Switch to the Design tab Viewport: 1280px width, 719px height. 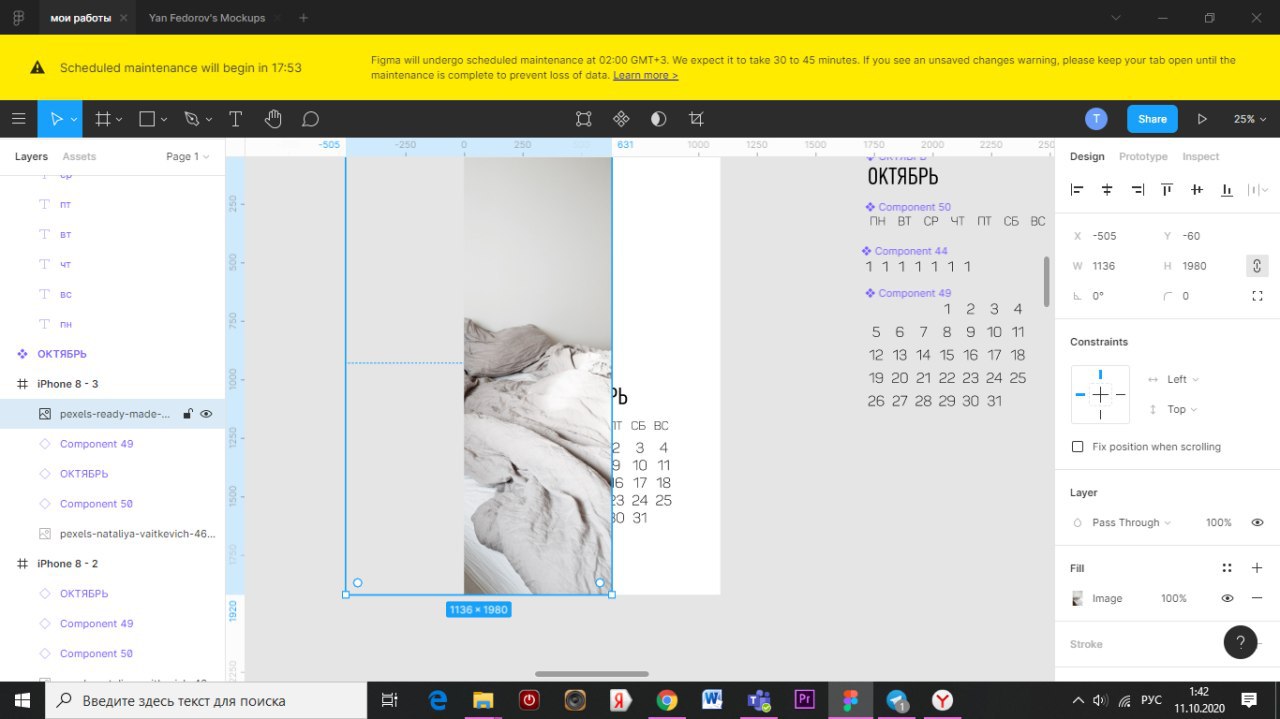point(1087,156)
